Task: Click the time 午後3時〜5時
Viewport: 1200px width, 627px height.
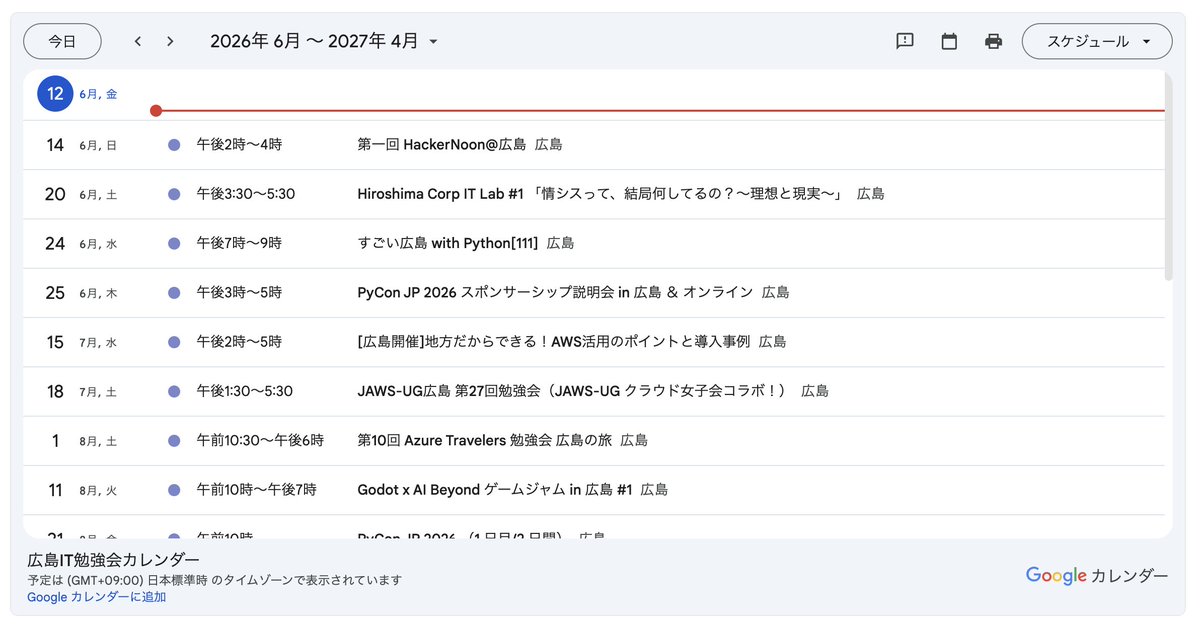Action: click(239, 292)
